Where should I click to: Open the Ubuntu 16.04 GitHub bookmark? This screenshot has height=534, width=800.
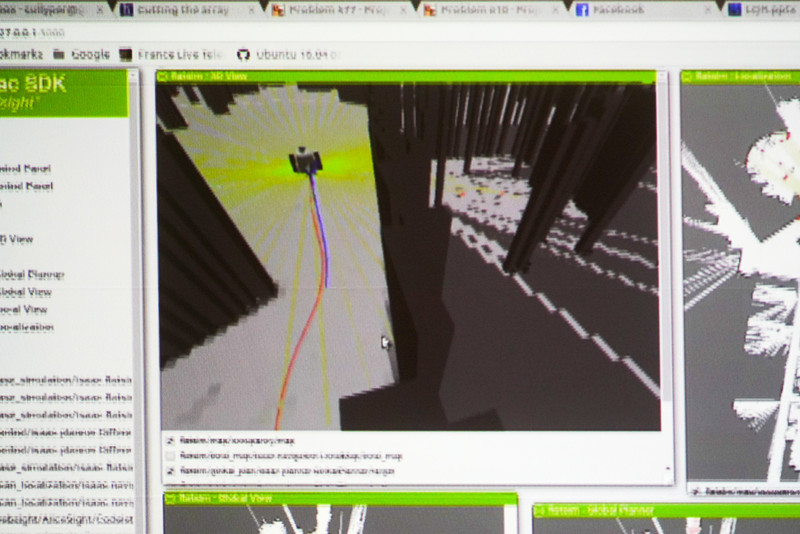[289, 54]
